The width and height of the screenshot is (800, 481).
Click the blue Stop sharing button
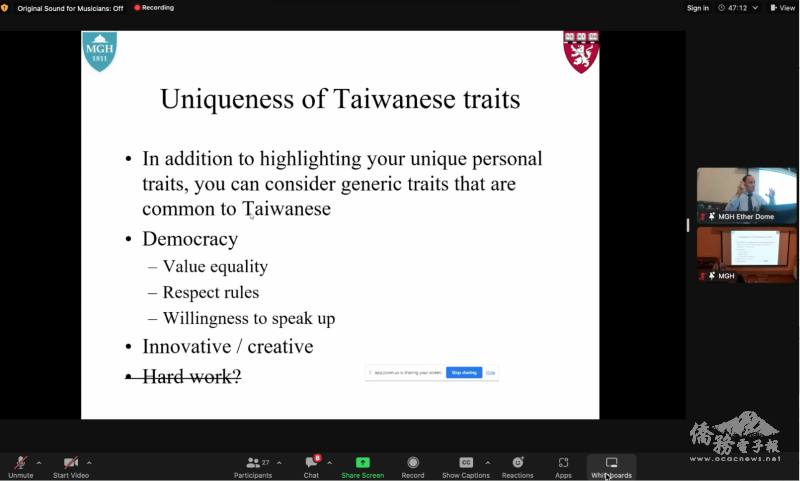[x=464, y=373]
